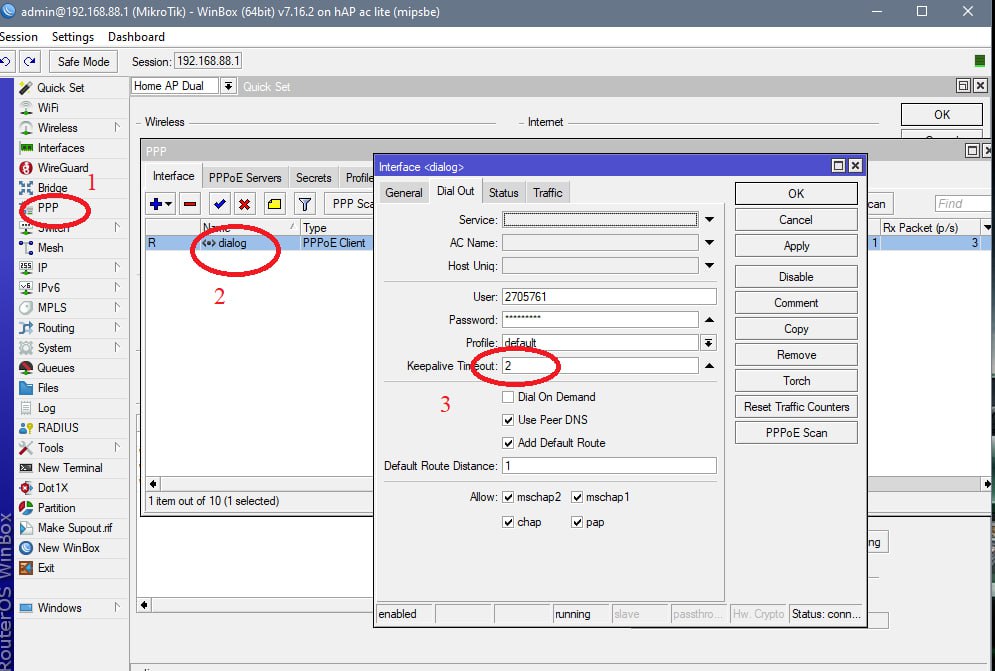Open Dot1X from sidebar
This screenshot has height=671, width=995.
[53, 488]
